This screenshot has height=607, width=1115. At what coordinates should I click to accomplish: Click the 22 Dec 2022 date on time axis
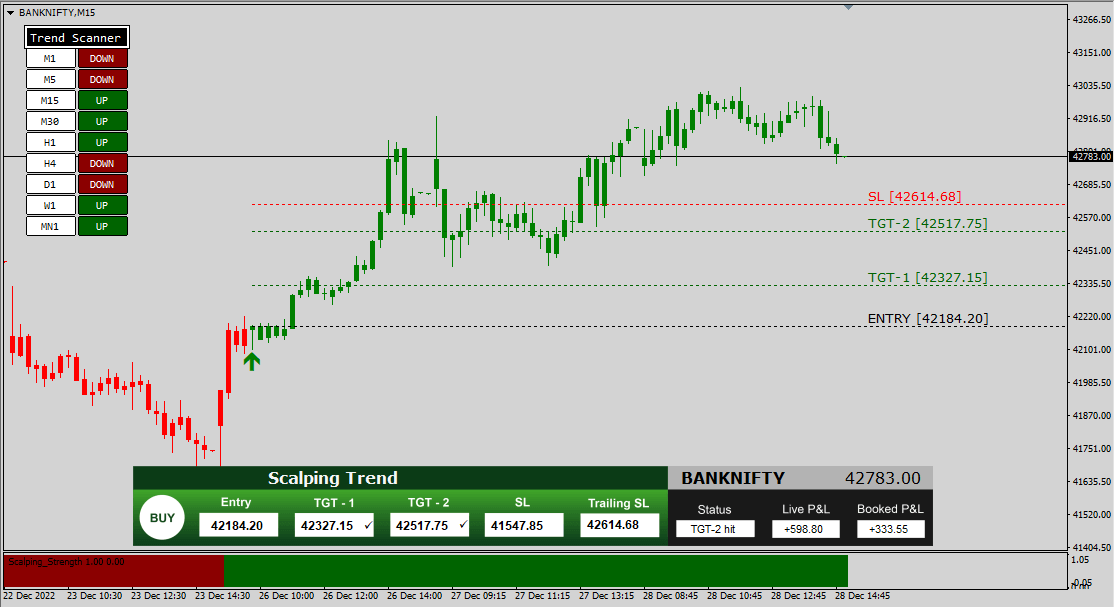click(29, 596)
